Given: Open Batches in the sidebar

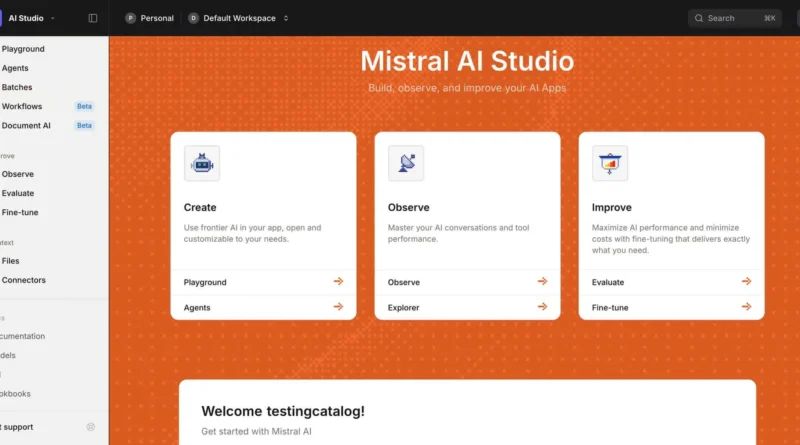Looking at the screenshot, I should click(x=17, y=87).
